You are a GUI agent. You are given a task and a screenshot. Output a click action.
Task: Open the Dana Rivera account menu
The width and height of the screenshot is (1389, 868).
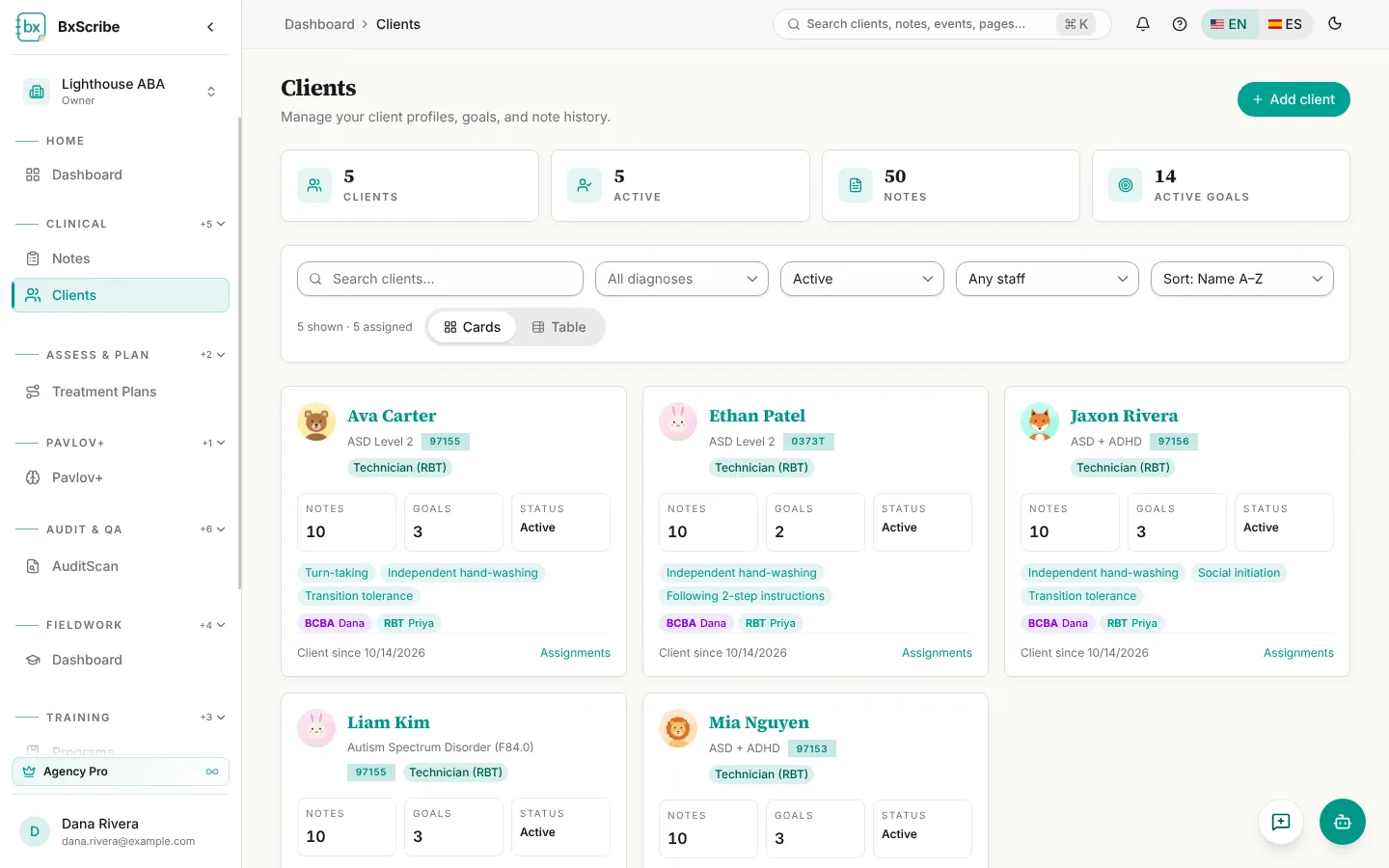coord(121,831)
